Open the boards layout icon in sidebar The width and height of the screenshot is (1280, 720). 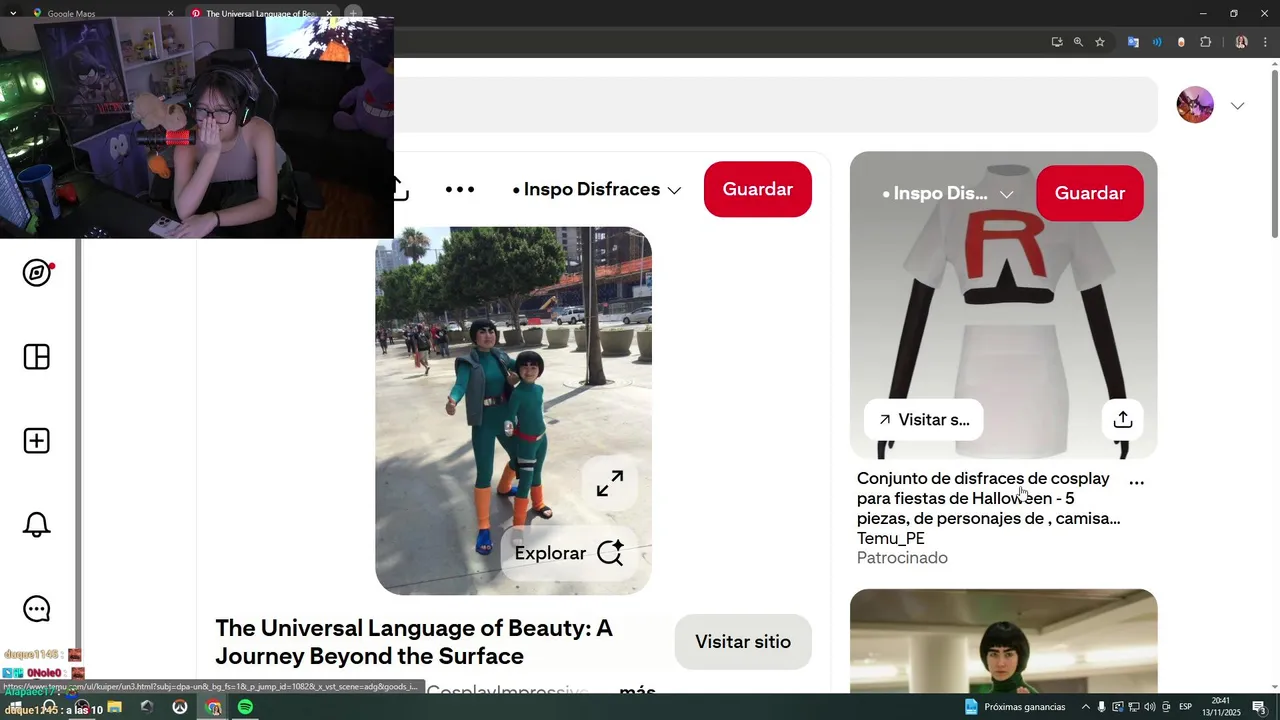click(x=37, y=357)
